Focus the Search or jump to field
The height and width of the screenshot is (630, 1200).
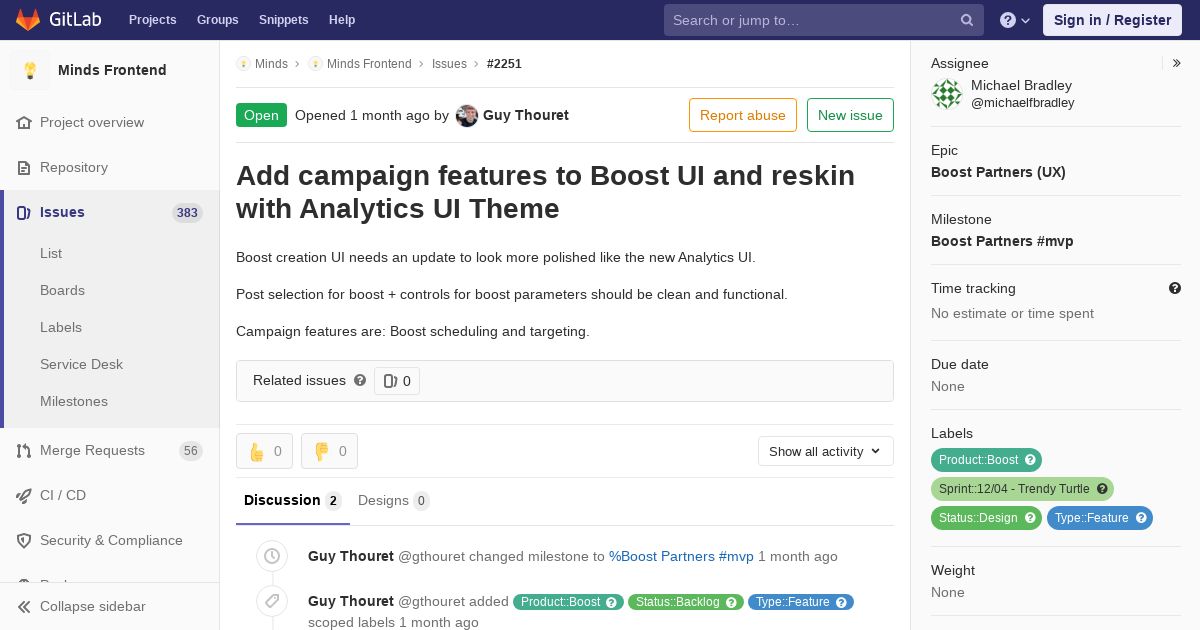810,20
